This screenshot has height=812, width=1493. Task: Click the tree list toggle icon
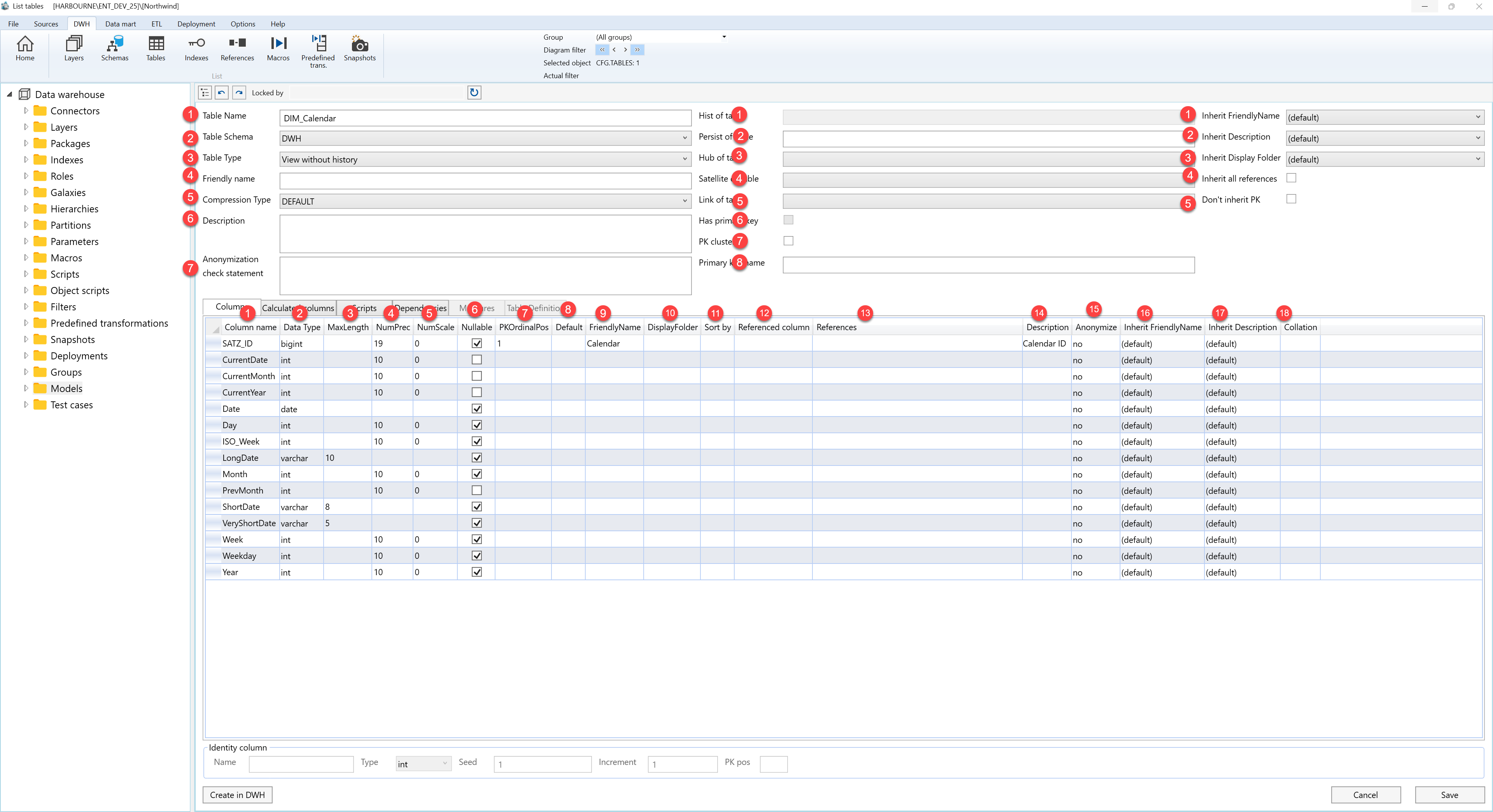click(205, 93)
